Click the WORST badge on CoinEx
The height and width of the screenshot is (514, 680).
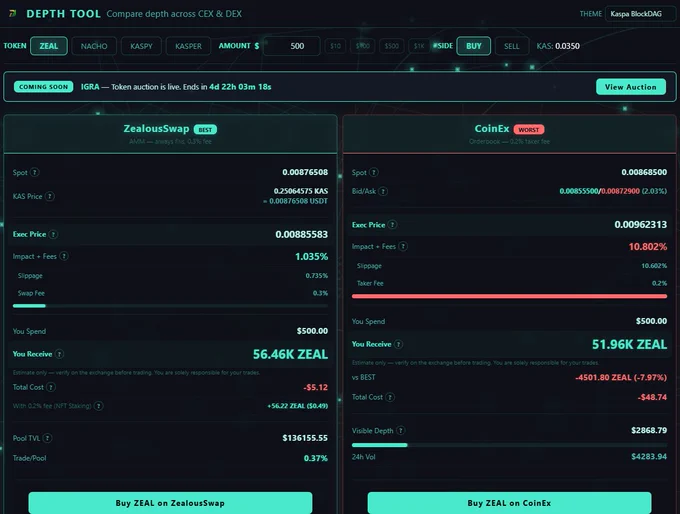pyautogui.click(x=529, y=130)
